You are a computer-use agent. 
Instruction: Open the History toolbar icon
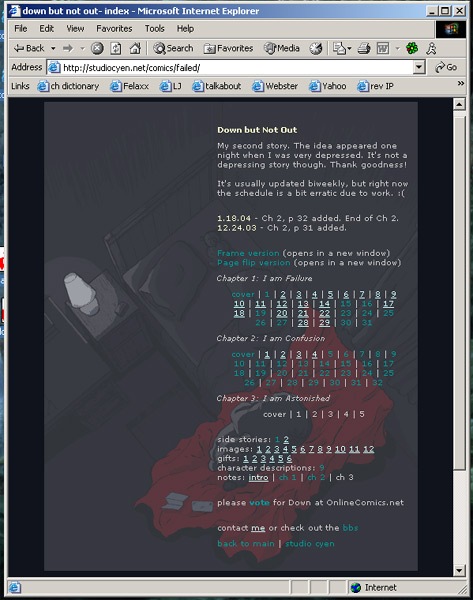pos(316,48)
